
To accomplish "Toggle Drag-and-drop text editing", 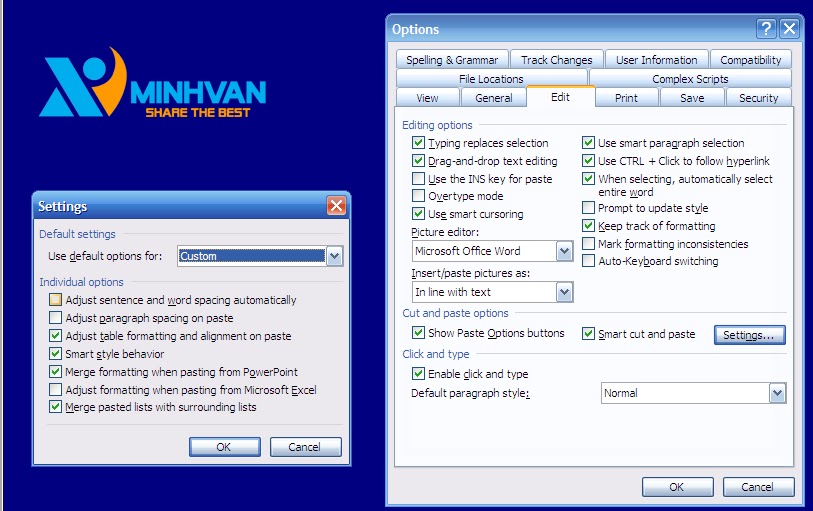I will [x=418, y=161].
